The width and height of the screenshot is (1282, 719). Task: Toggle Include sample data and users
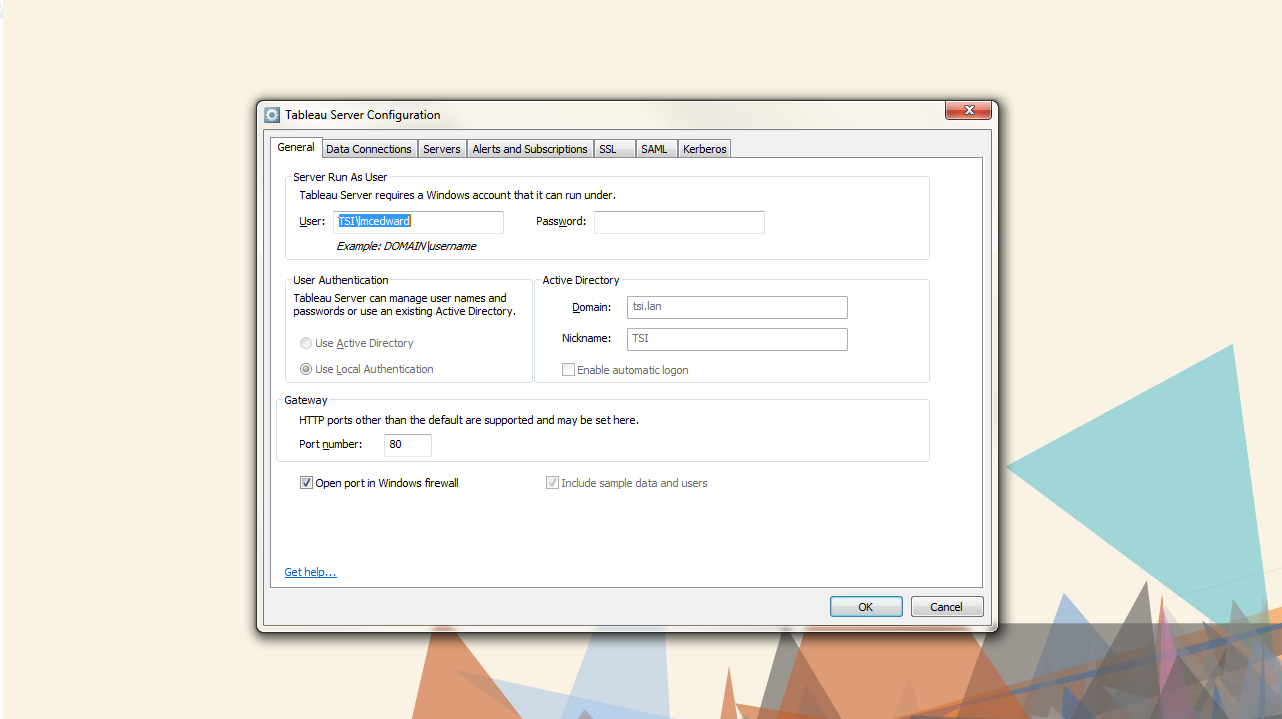click(x=552, y=483)
